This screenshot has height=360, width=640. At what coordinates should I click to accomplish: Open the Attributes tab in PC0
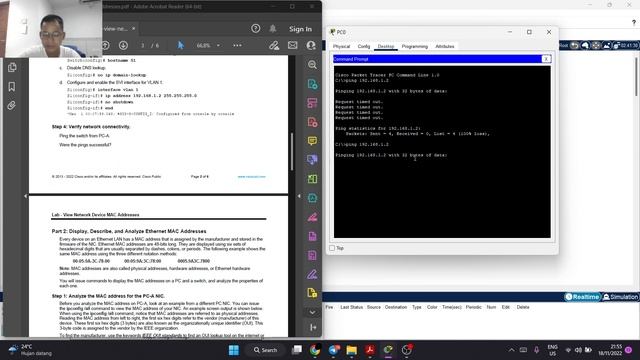(444, 47)
